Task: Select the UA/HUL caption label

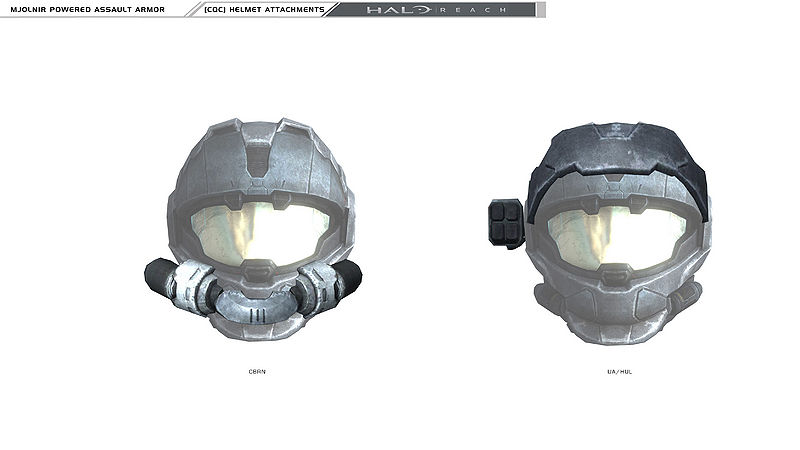Action: (619, 371)
